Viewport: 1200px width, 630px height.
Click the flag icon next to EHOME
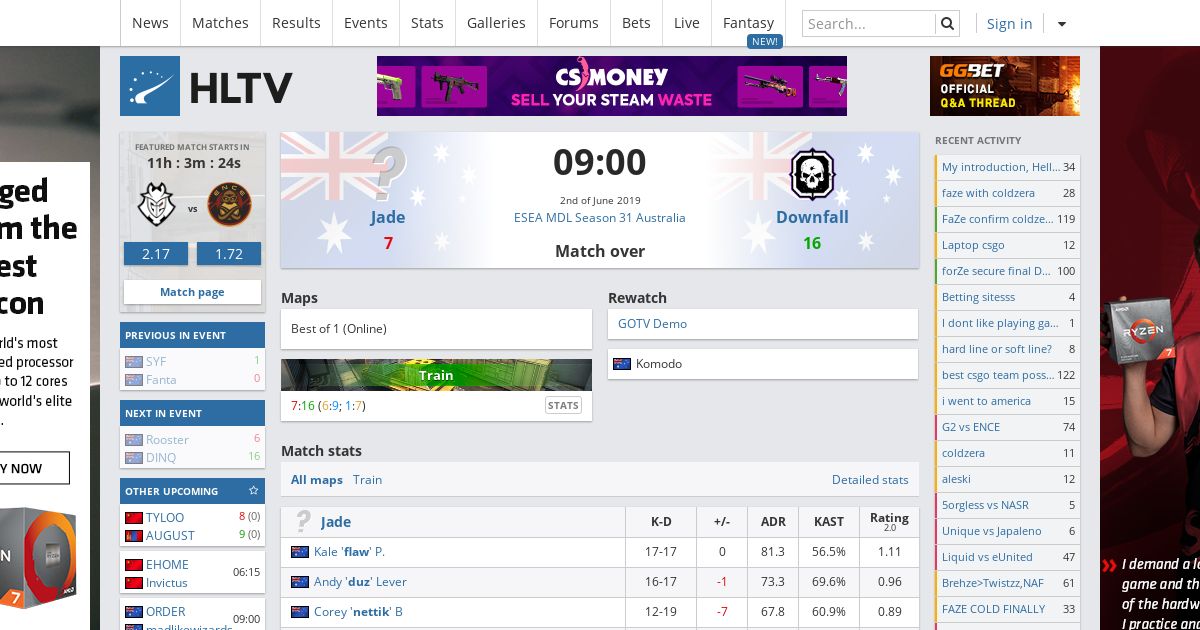point(134,565)
